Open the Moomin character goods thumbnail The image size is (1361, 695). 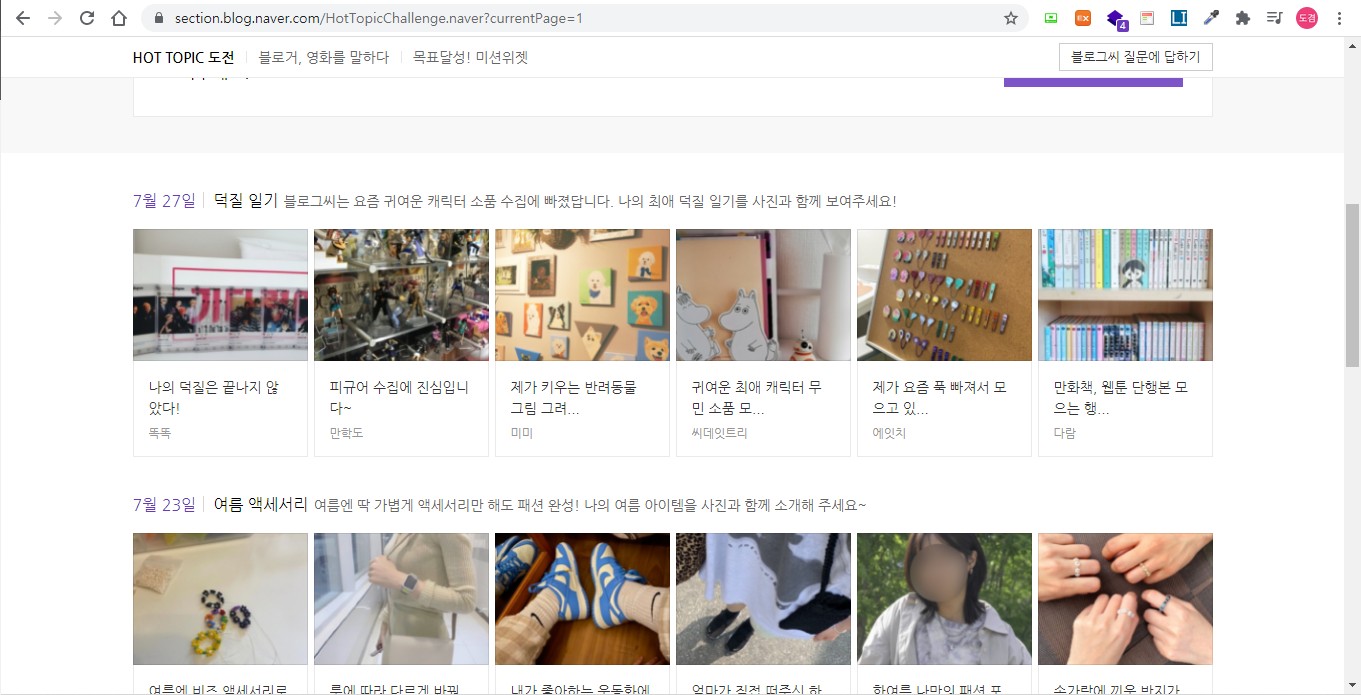(x=763, y=295)
